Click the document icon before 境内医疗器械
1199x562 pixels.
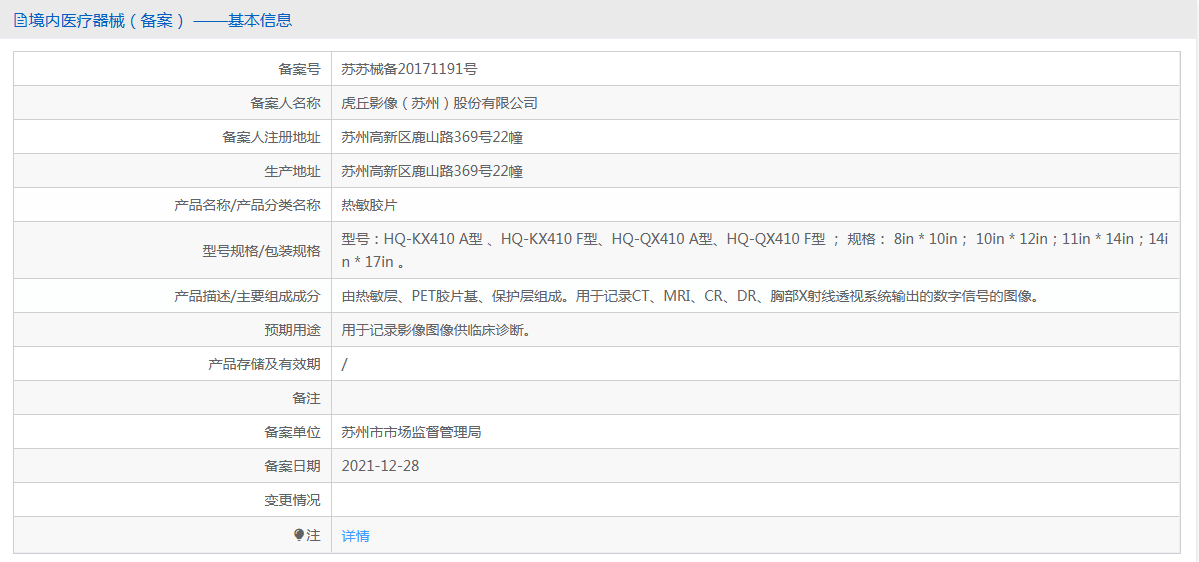click(x=21, y=21)
